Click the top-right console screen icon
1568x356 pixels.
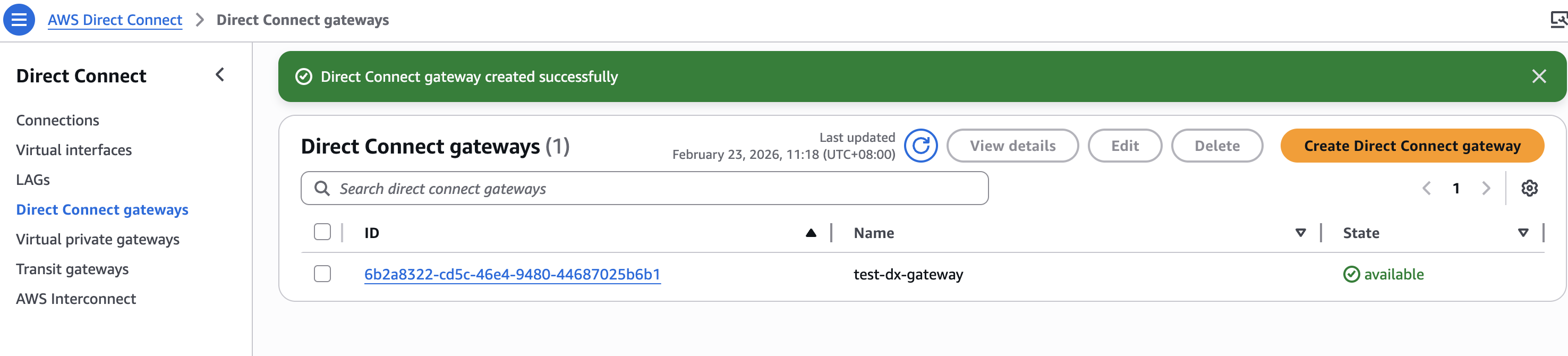[x=1558, y=20]
